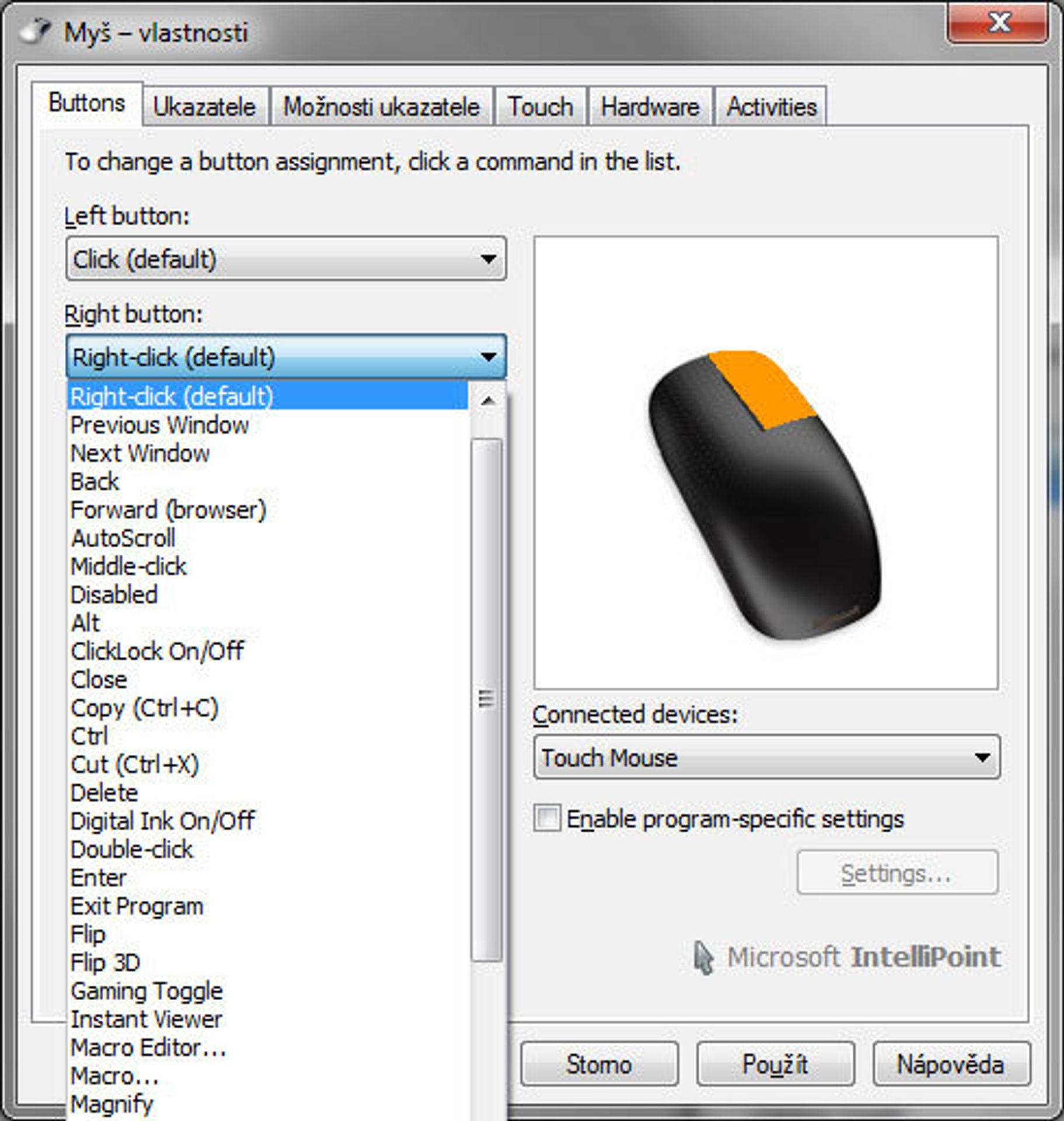Viewport: 1064px width, 1121px height.
Task: Click the Storno button
Action: 599,1064
